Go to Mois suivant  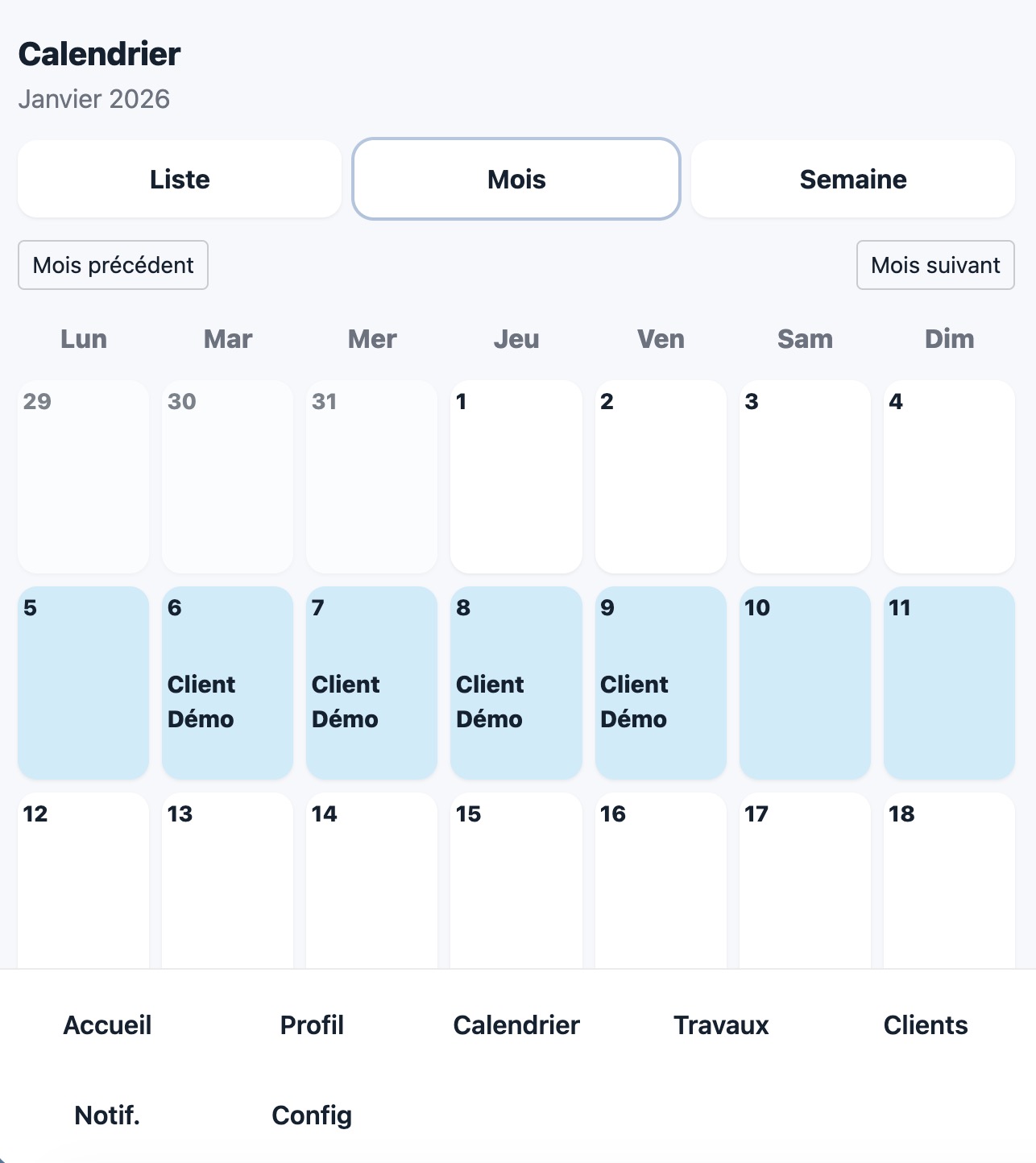[935, 265]
